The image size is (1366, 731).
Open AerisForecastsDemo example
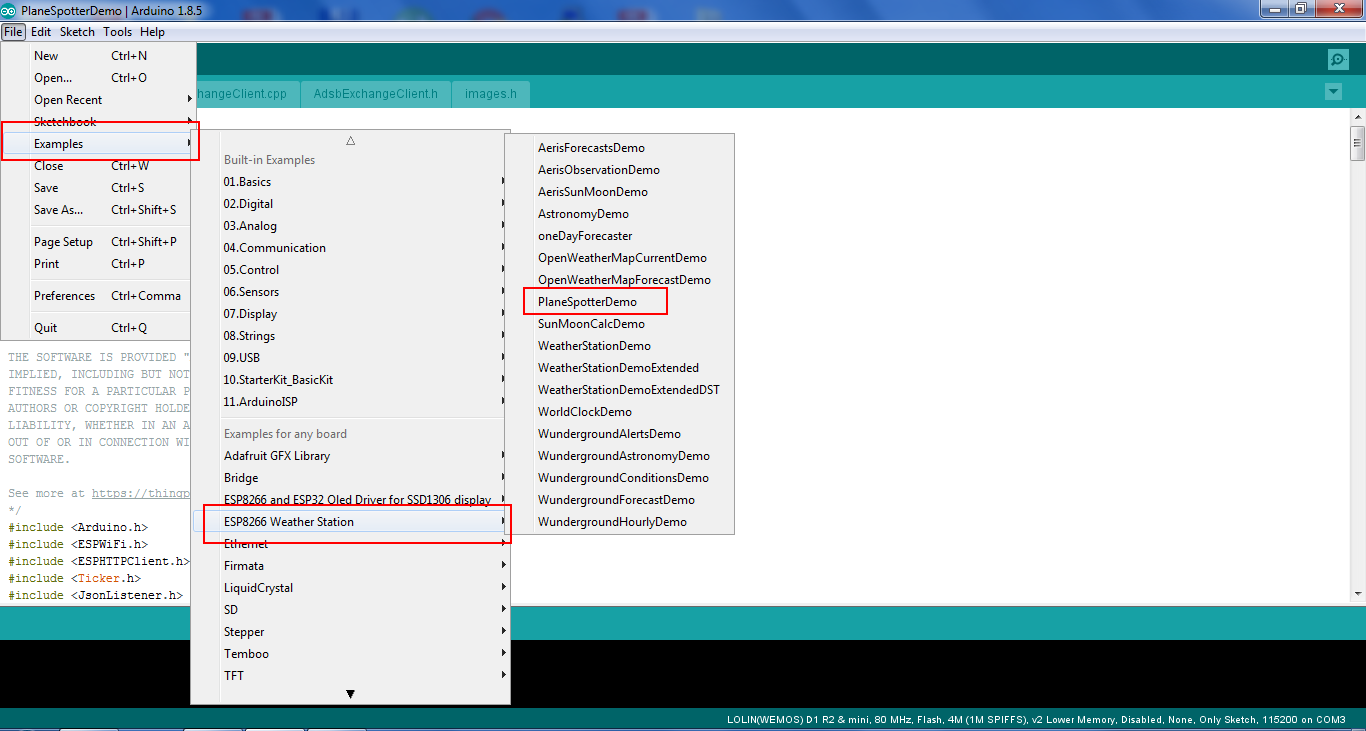coord(620,148)
